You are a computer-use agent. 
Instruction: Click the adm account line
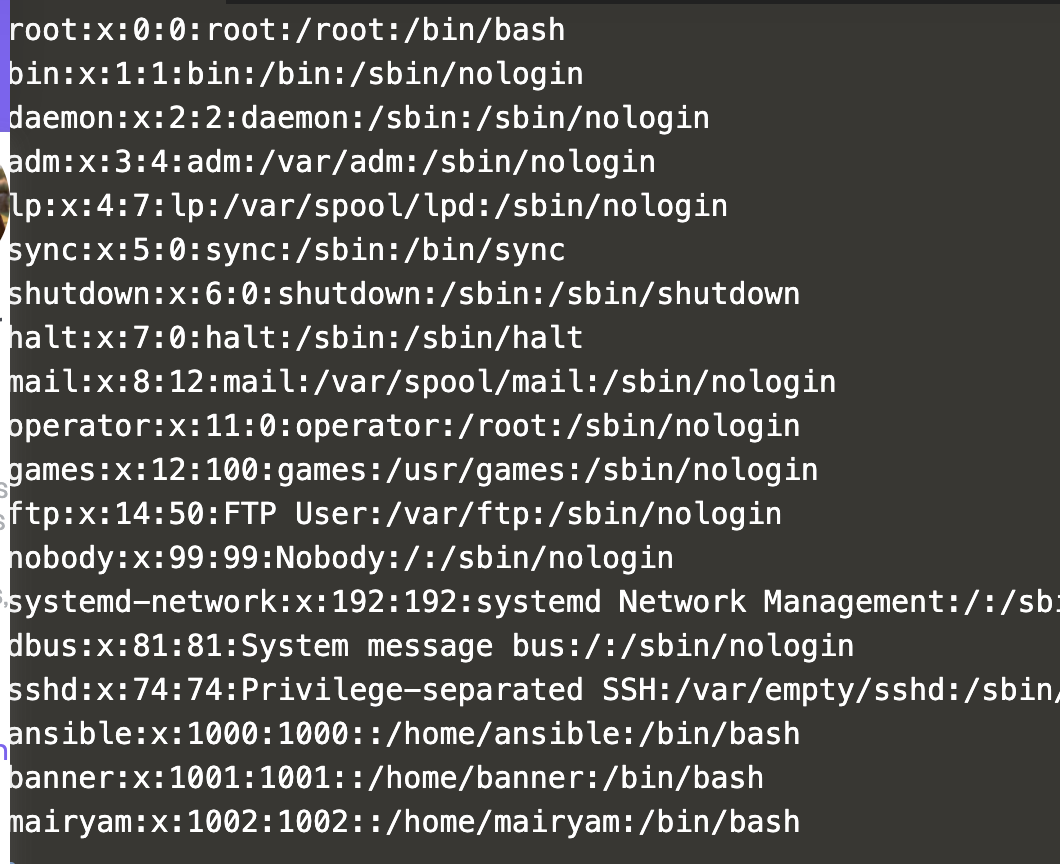click(331, 162)
